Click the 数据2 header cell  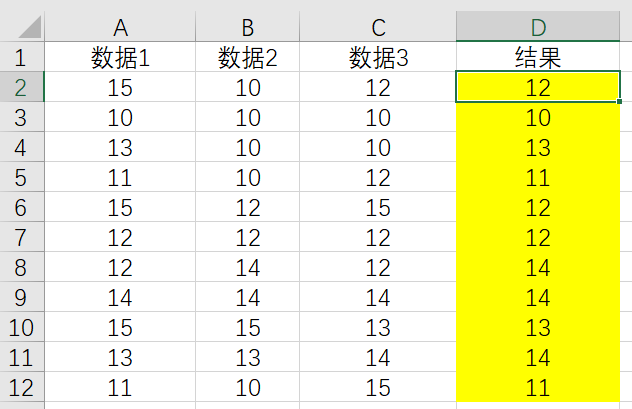tap(248, 57)
